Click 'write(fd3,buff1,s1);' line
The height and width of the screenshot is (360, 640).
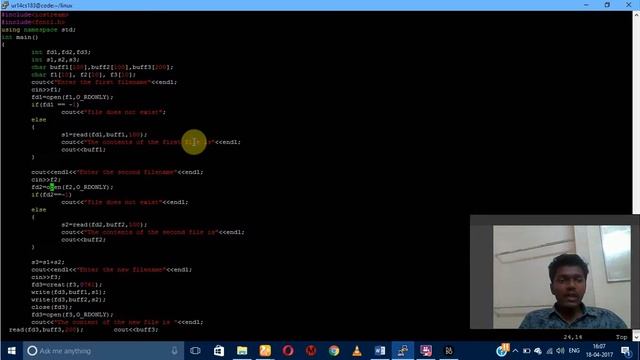click(x=69, y=292)
